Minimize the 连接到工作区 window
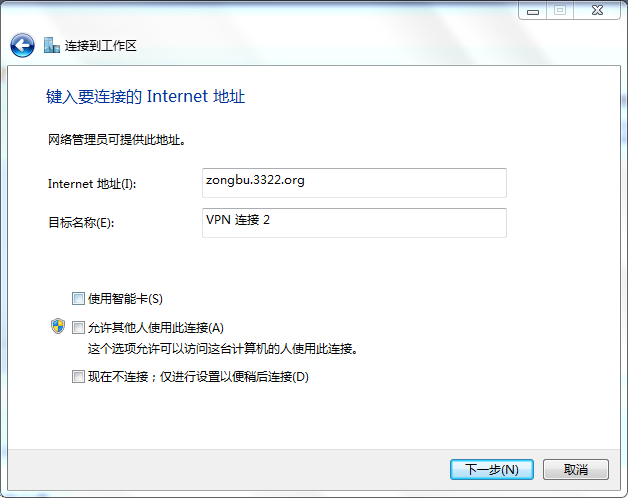Screen dimensions: 628x498 click(x=532, y=11)
